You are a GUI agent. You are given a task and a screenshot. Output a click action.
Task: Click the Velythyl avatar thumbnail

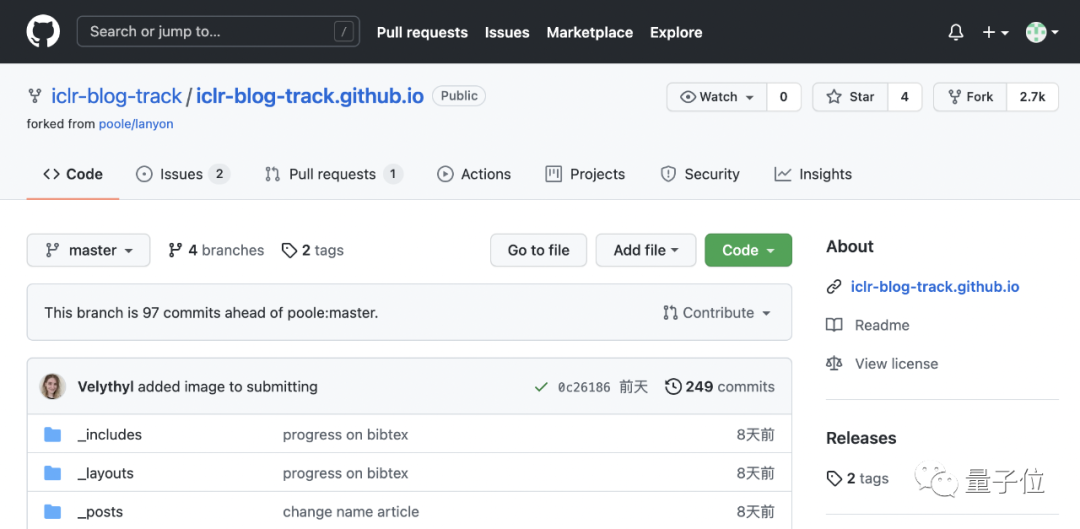click(x=53, y=386)
